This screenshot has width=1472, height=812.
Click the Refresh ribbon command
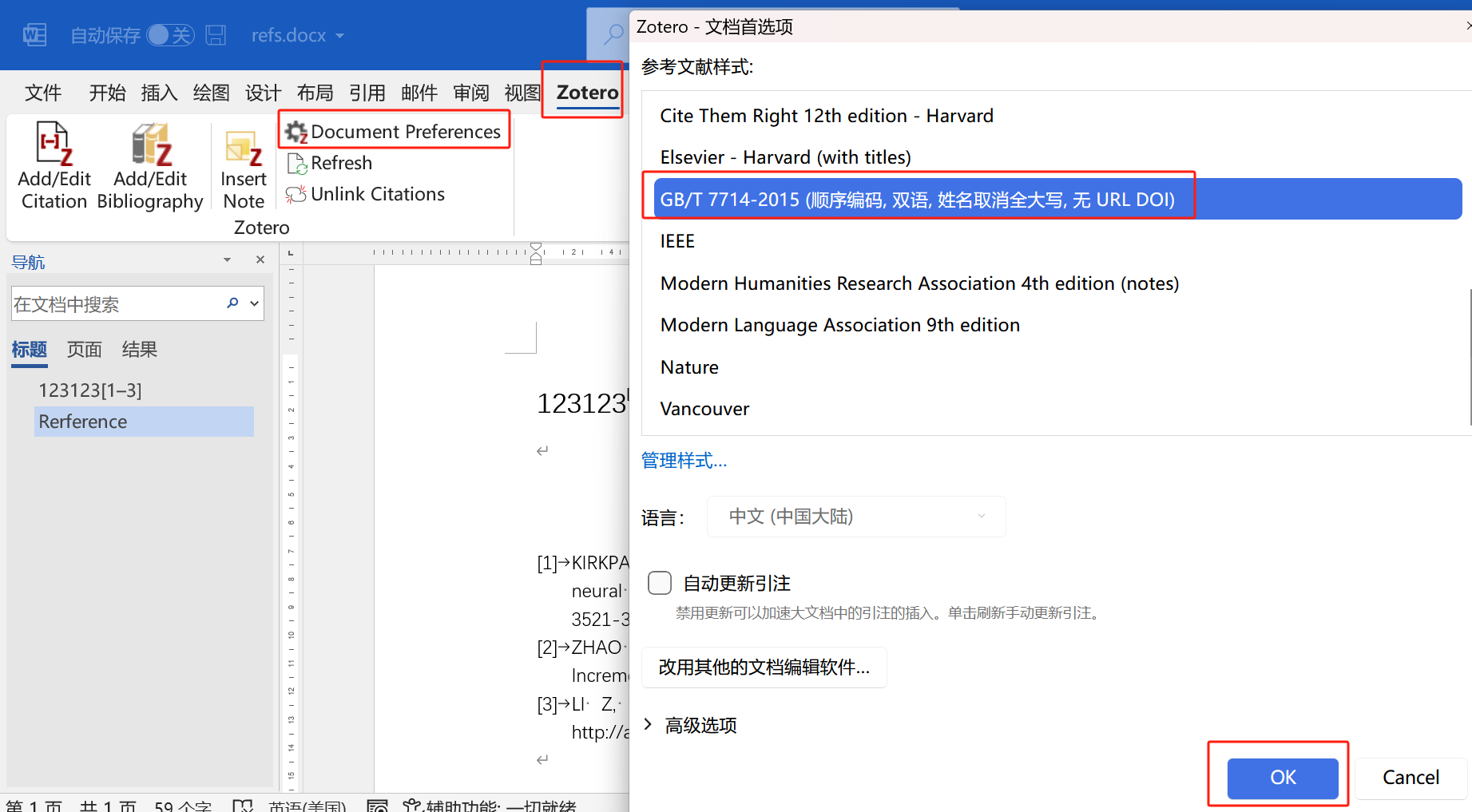point(330,163)
